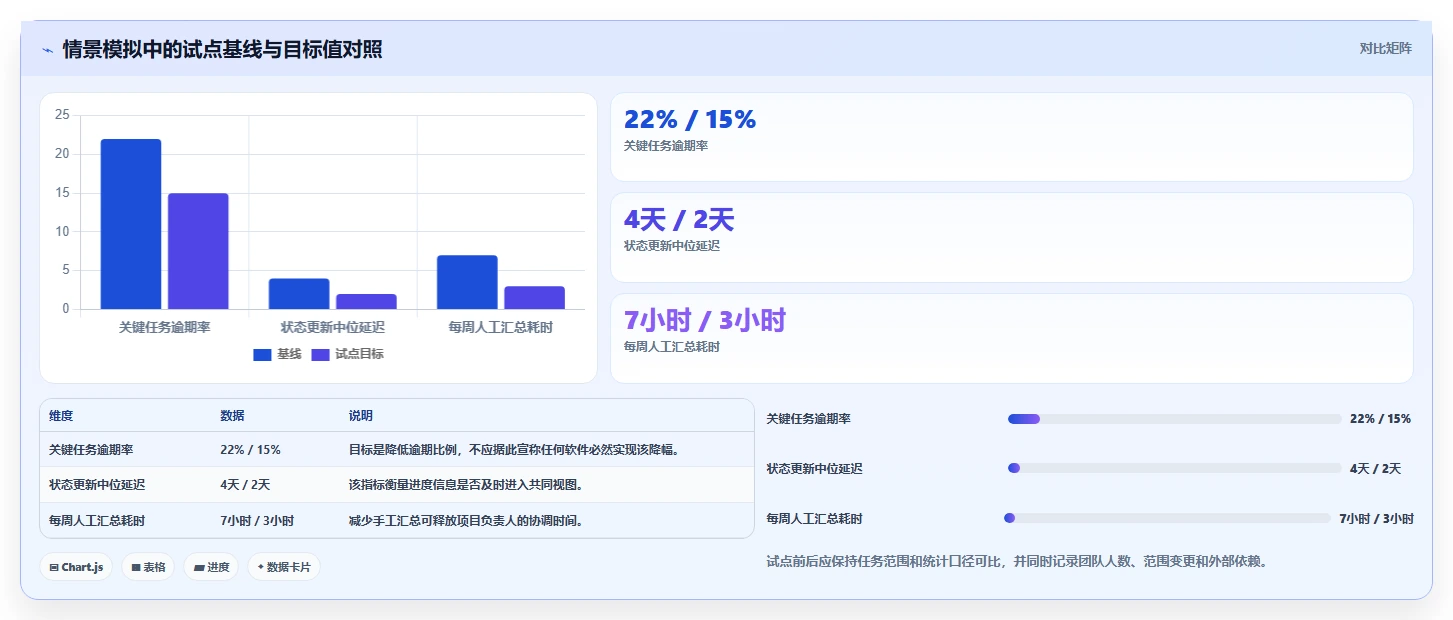
Task: Click the 试点目标 bar for 每周人工汇总耗时
Action: tap(534, 298)
